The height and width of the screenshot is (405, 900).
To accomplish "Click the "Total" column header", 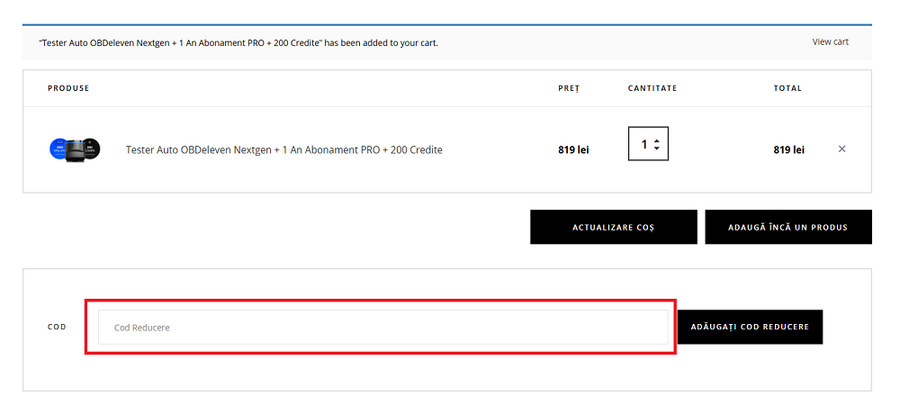I will coord(787,88).
